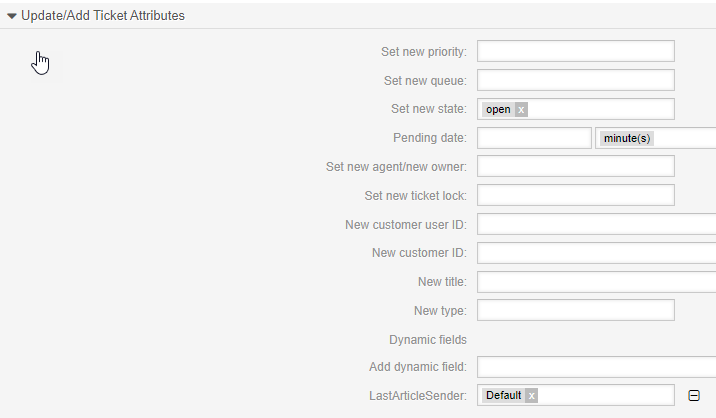Click the New title input field
The width and height of the screenshot is (716, 418).
coord(597,282)
